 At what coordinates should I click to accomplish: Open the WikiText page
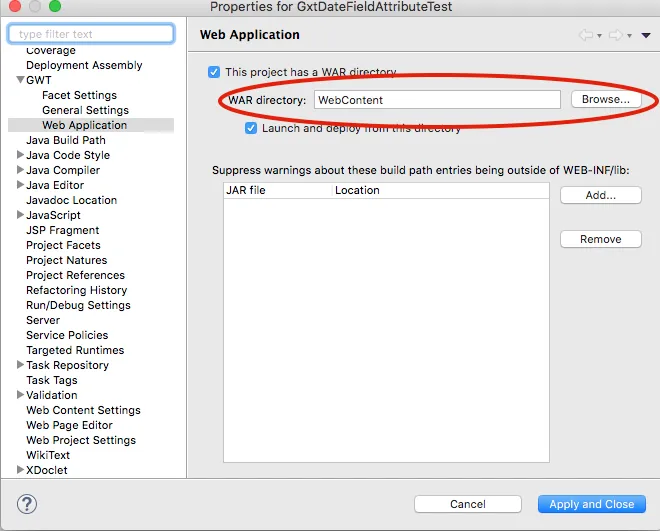(48, 455)
